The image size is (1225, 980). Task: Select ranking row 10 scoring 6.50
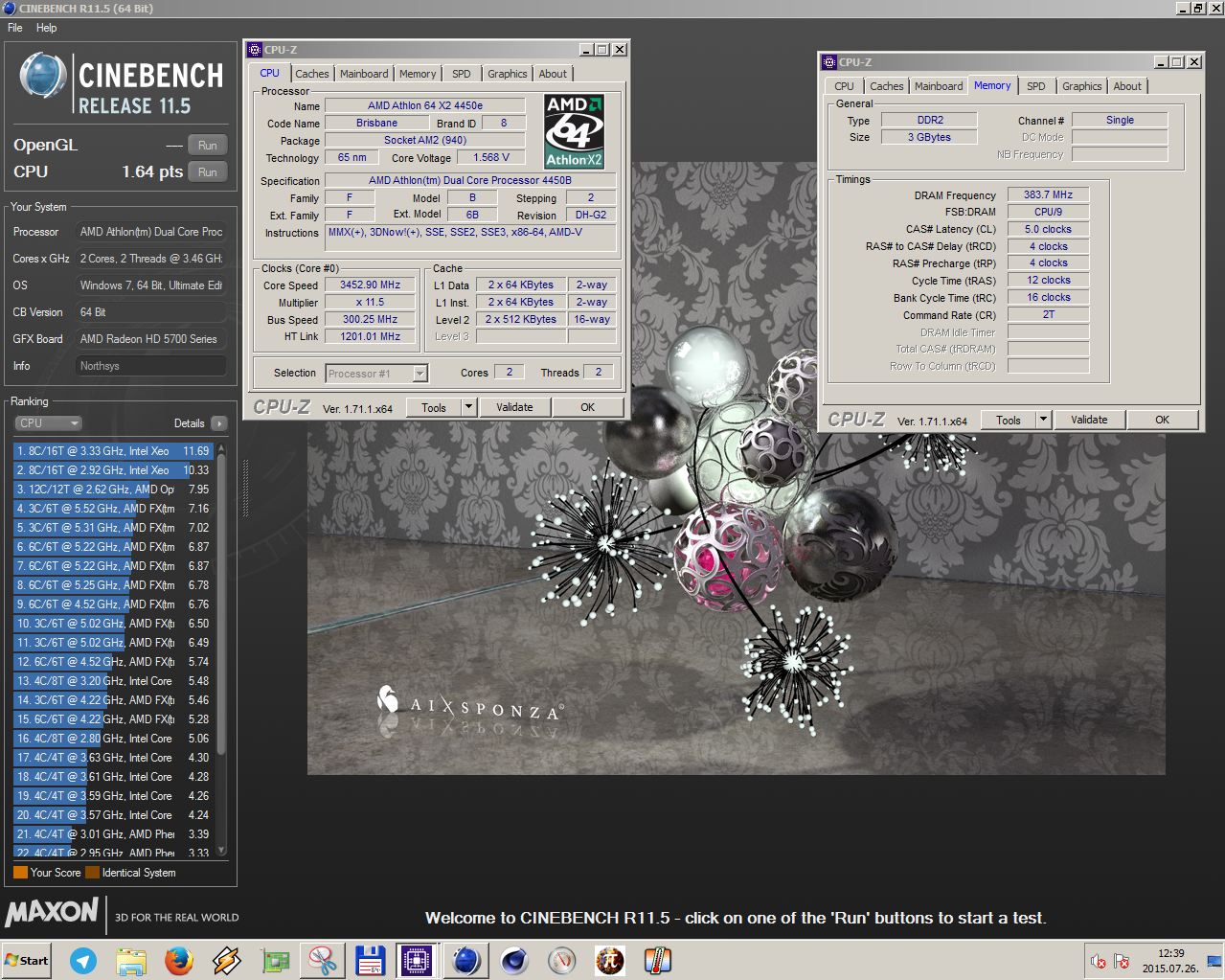click(114, 624)
